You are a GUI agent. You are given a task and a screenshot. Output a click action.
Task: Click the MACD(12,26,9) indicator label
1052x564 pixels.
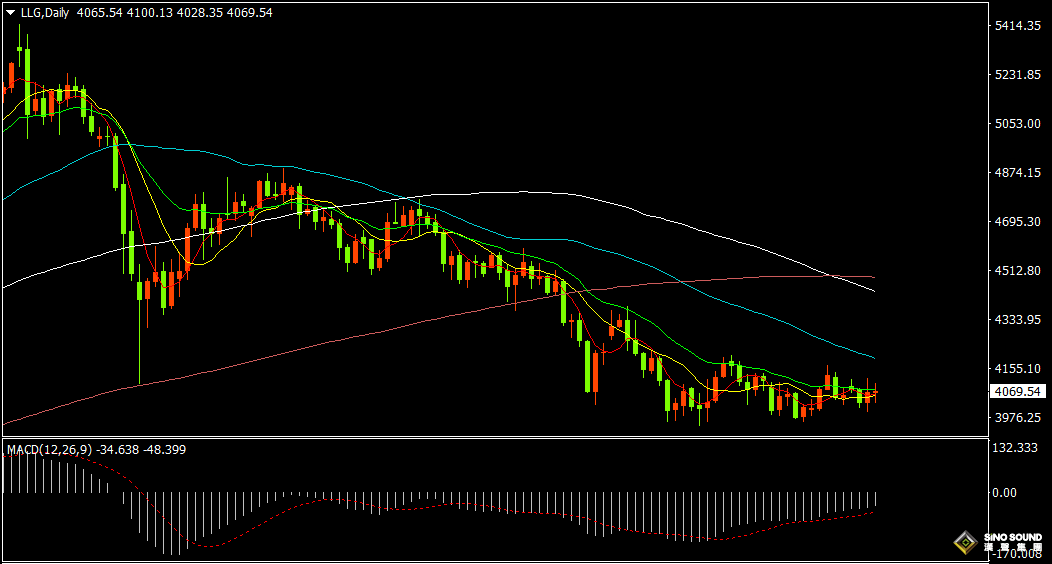pos(50,450)
